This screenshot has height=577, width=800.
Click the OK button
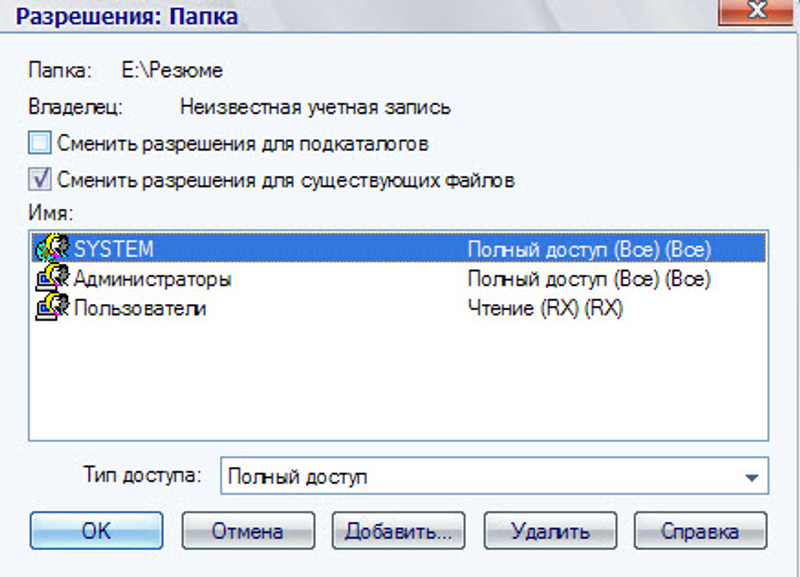pyautogui.click(x=96, y=531)
